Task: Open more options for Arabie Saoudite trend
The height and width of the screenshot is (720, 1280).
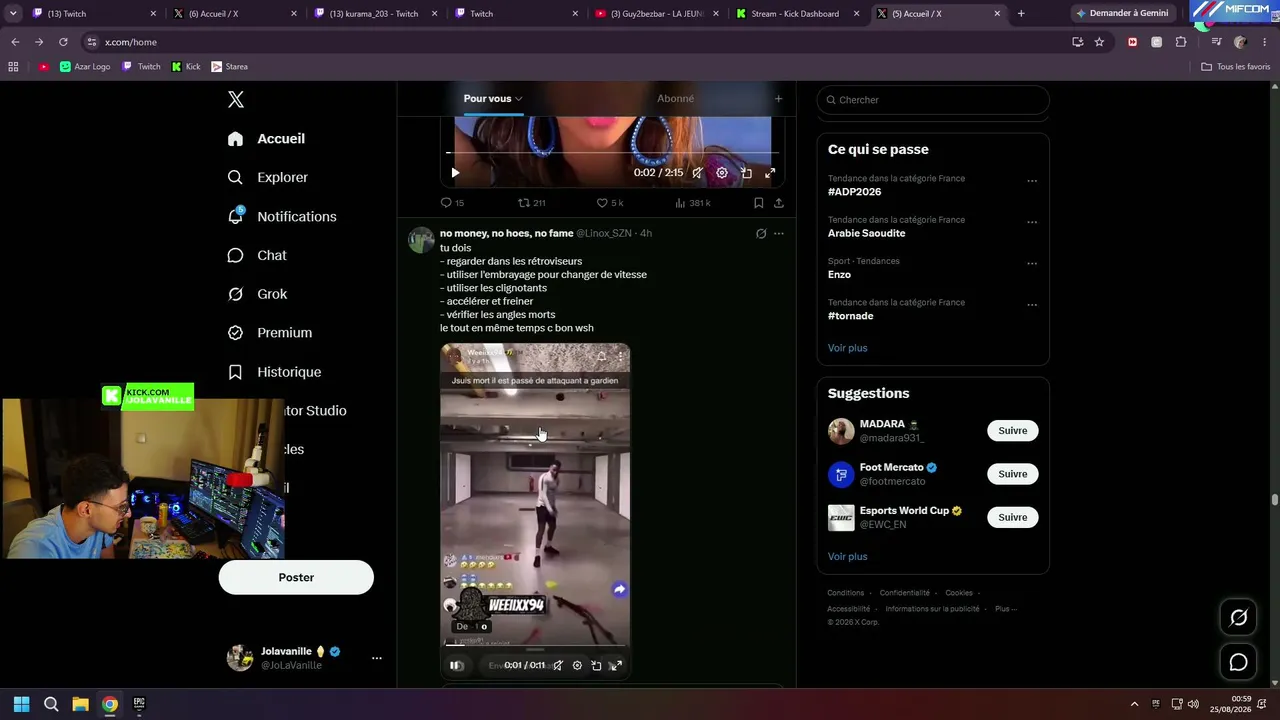Action: tap(1032, 222)
